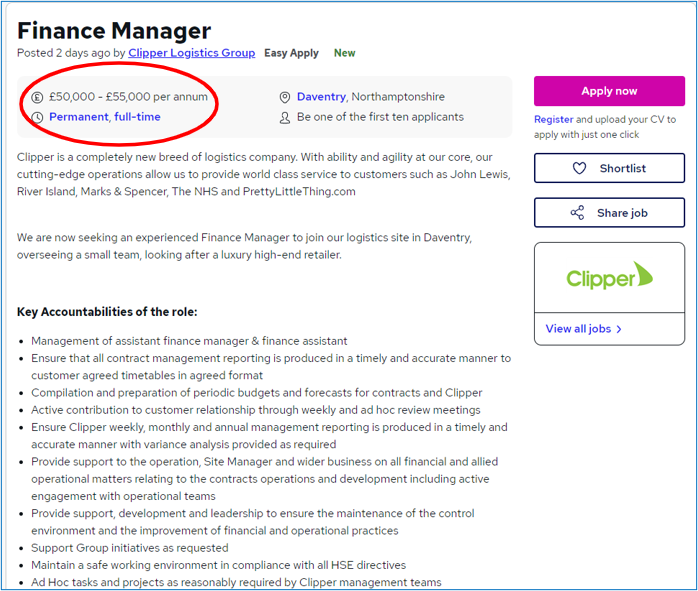Viewport: 698px width, 591px height.
Task: Click 'Posted 2 days ago by' text
Action: [71, 53]
